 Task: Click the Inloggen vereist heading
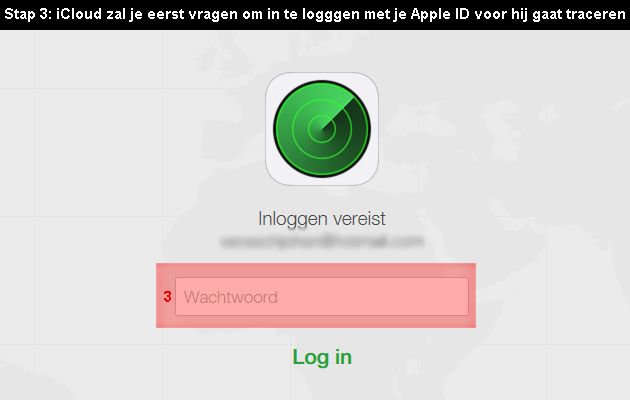coord(322,219)
